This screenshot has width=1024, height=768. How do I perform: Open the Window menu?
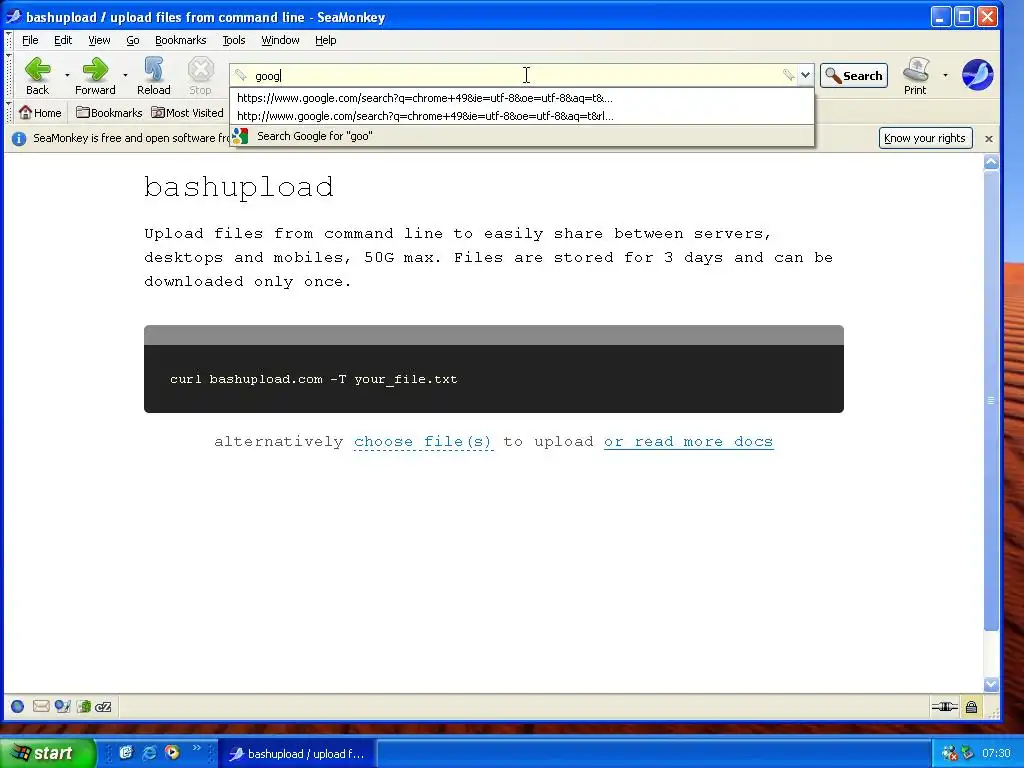tap(280, 40)
